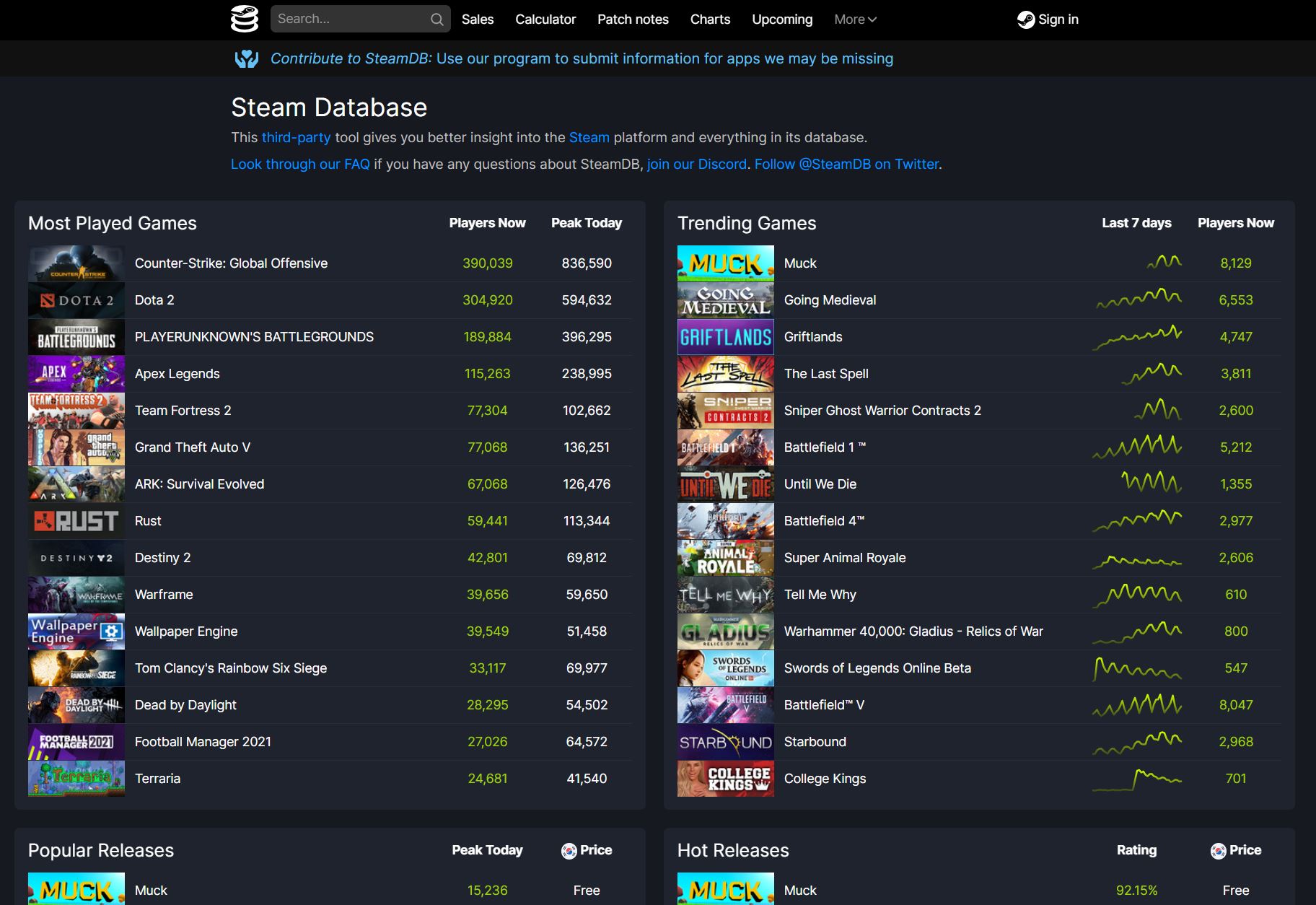Click Counter-Strike players now value 390,039
1316x905 pixels.
[x=488, y=263]
